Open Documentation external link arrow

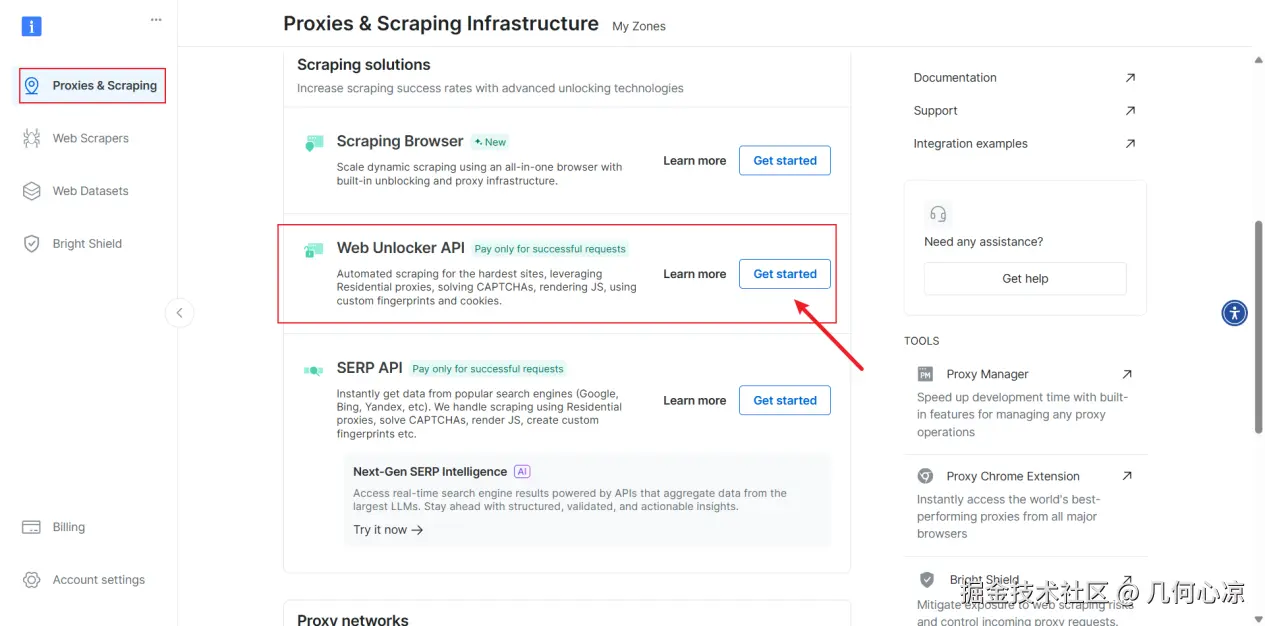(1130, 78)
